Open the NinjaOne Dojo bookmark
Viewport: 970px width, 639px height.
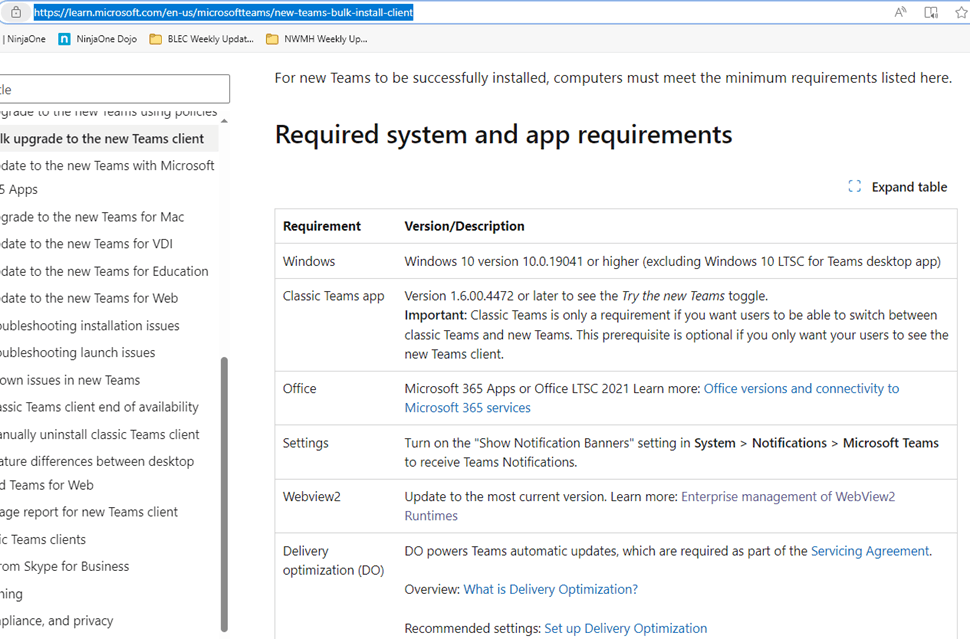point(98,39)
